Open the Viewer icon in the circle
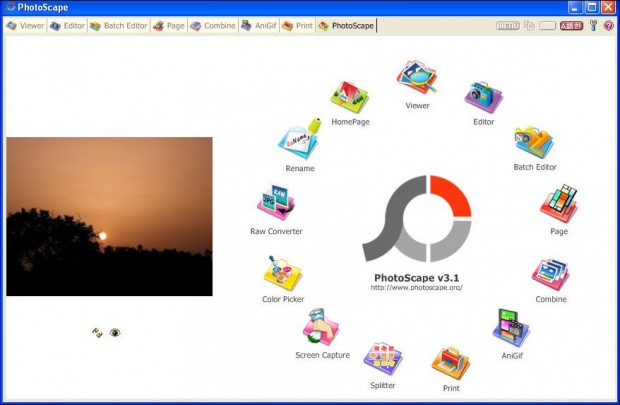The width and height of the screenshot is (620, 405). pos(417,78)
